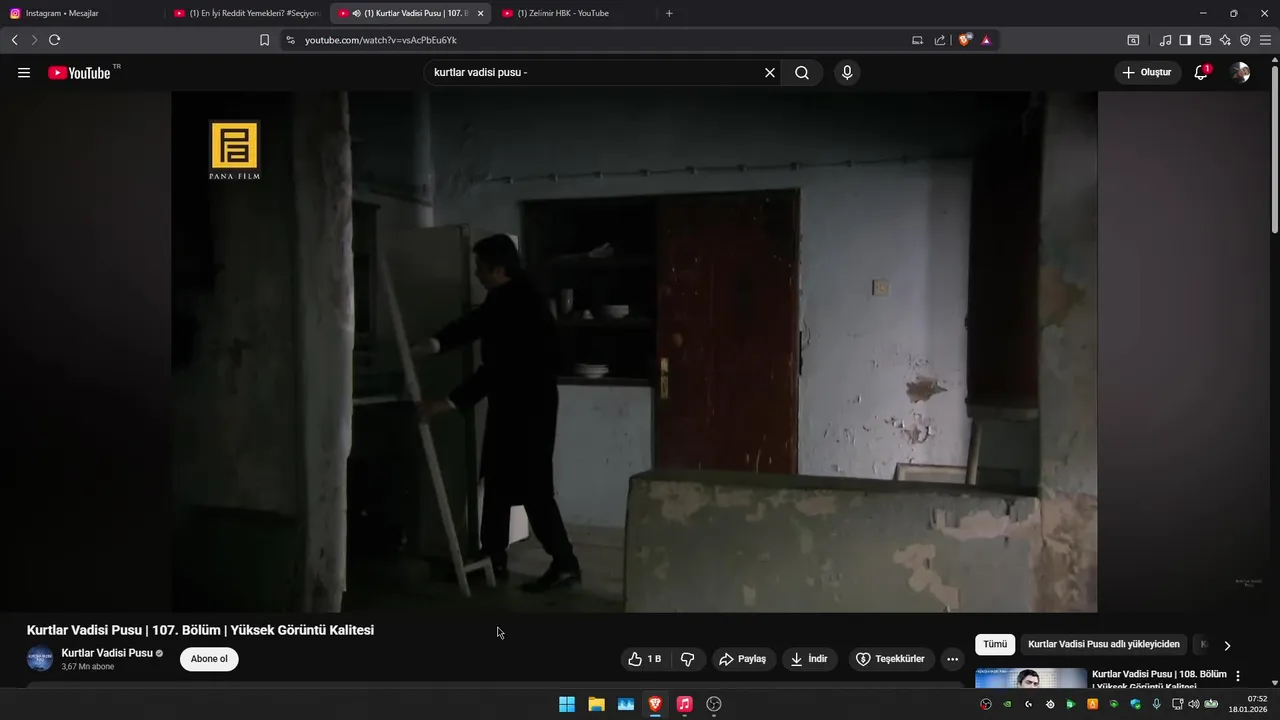Click the Oluştur create button

coord(1147,73)
